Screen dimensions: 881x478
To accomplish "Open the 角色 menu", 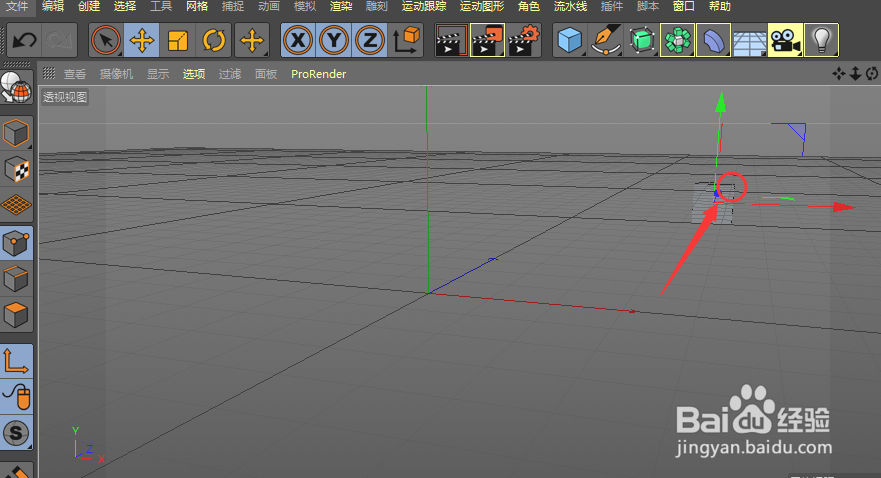I will (529, 6).
